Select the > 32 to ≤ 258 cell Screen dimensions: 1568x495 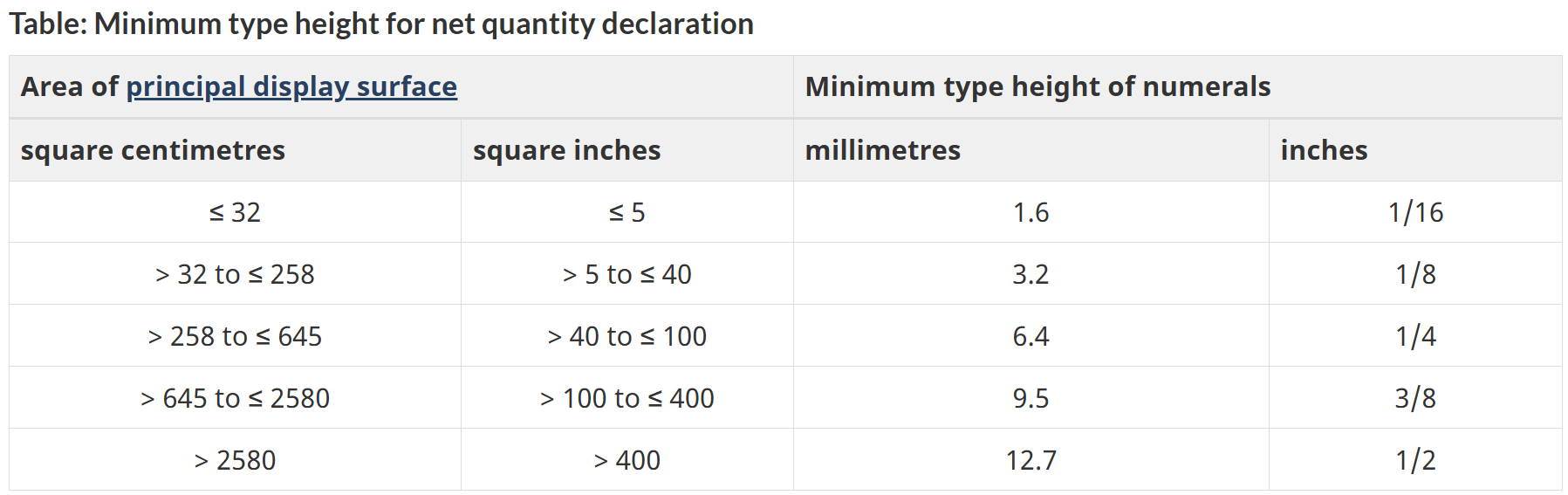[x=235, y=274]
